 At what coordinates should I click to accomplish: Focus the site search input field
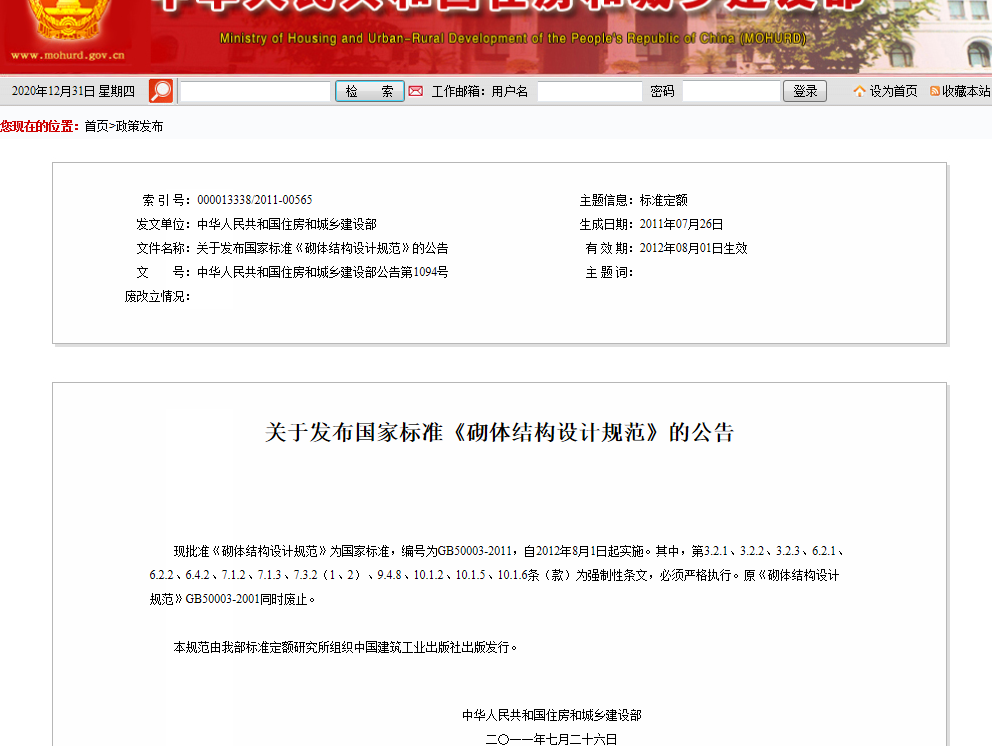pos(256,91)
